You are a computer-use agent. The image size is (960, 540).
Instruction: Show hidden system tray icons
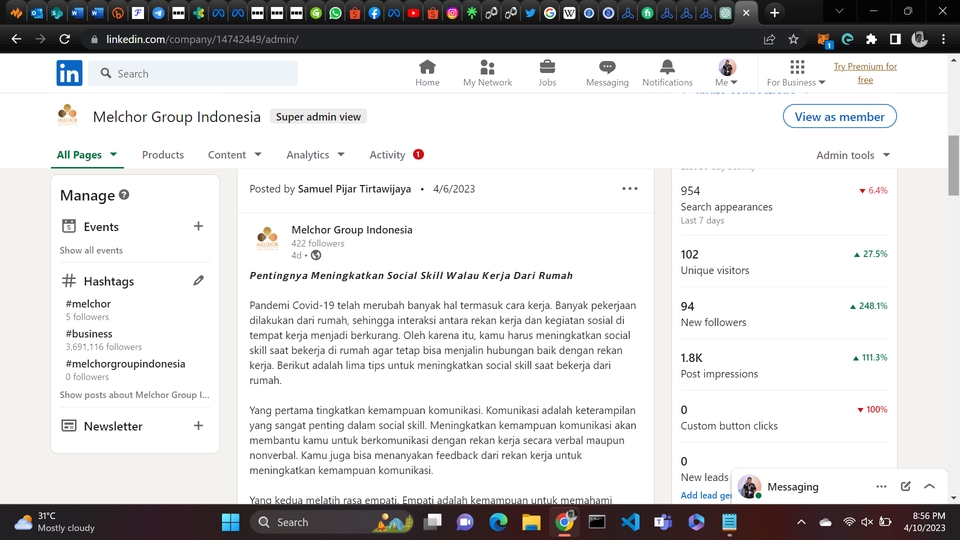(801, 522)
